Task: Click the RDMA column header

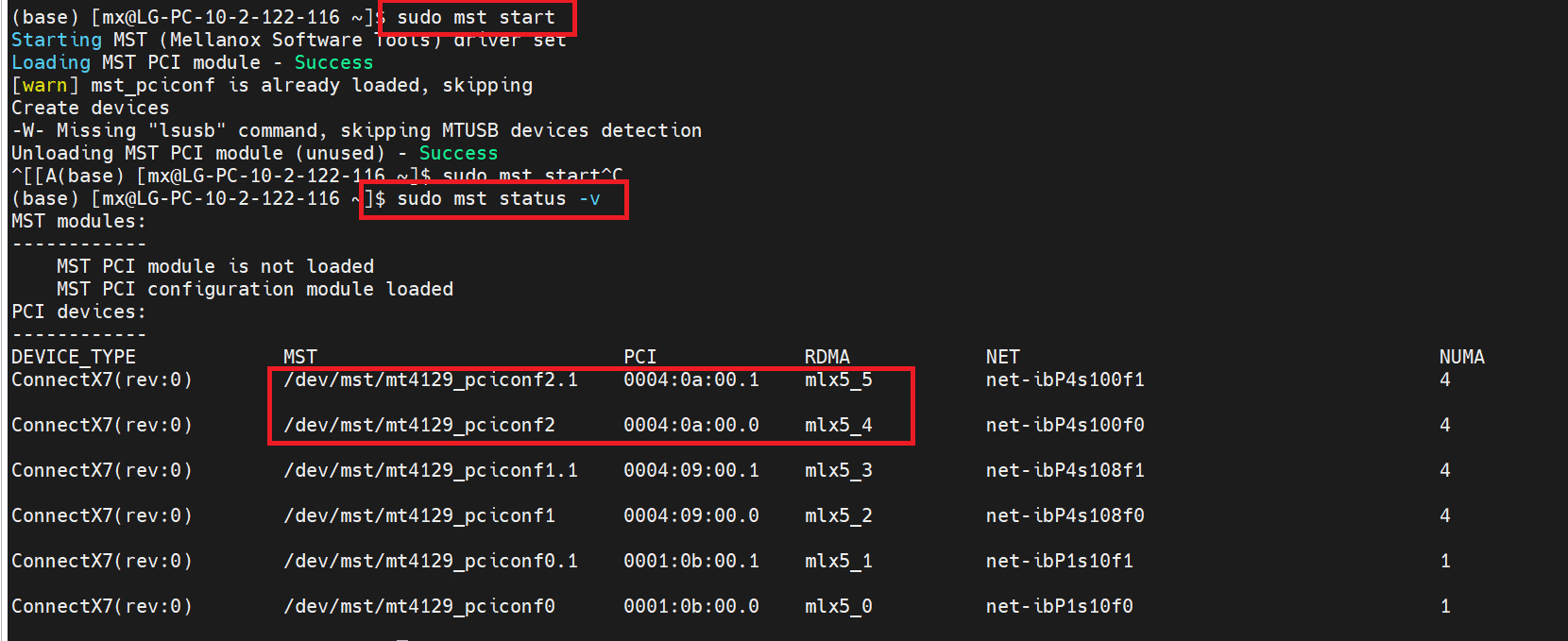Action: coord(827,358)
